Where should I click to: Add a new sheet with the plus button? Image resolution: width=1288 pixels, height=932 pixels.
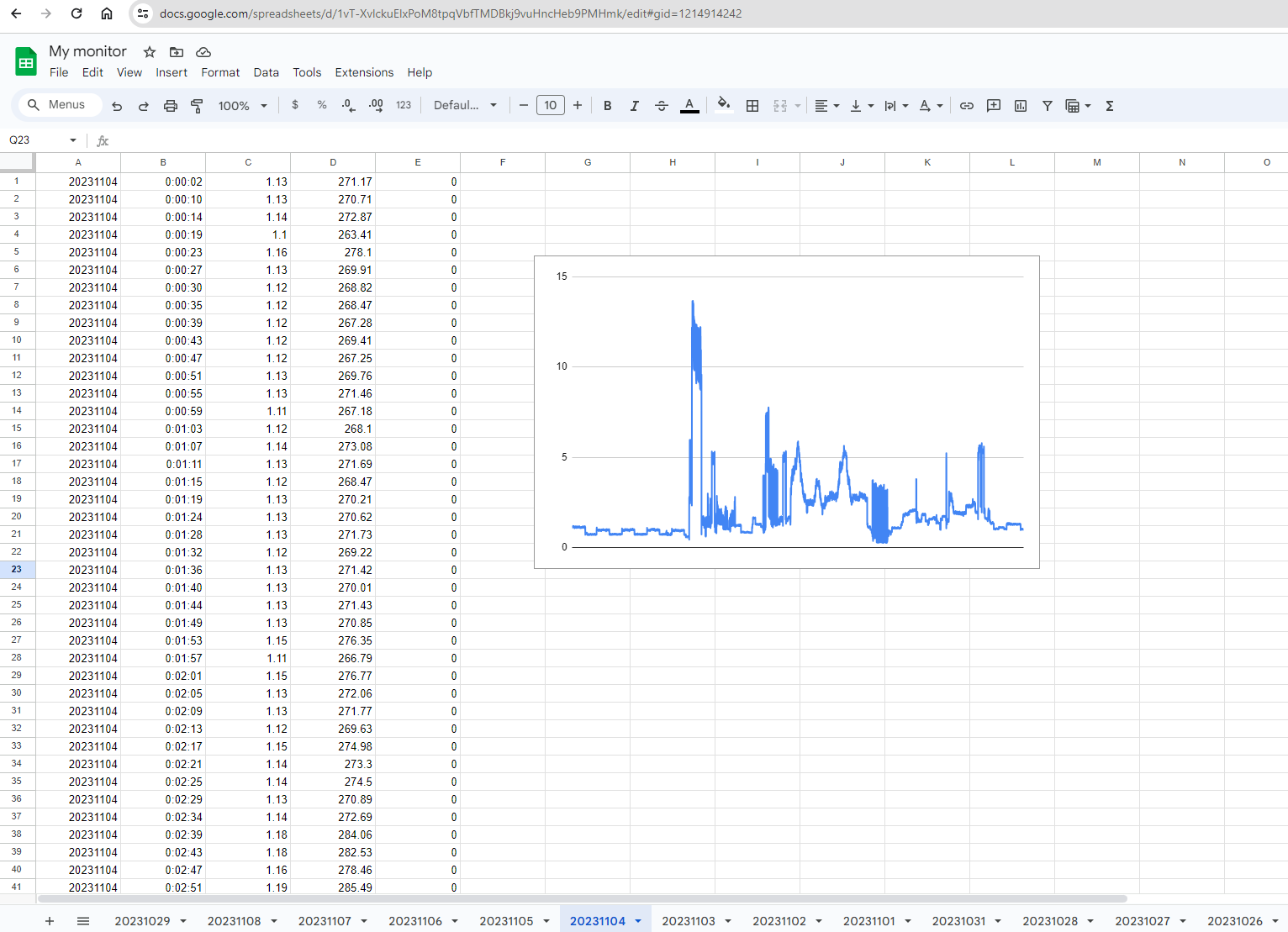(50, 921)
